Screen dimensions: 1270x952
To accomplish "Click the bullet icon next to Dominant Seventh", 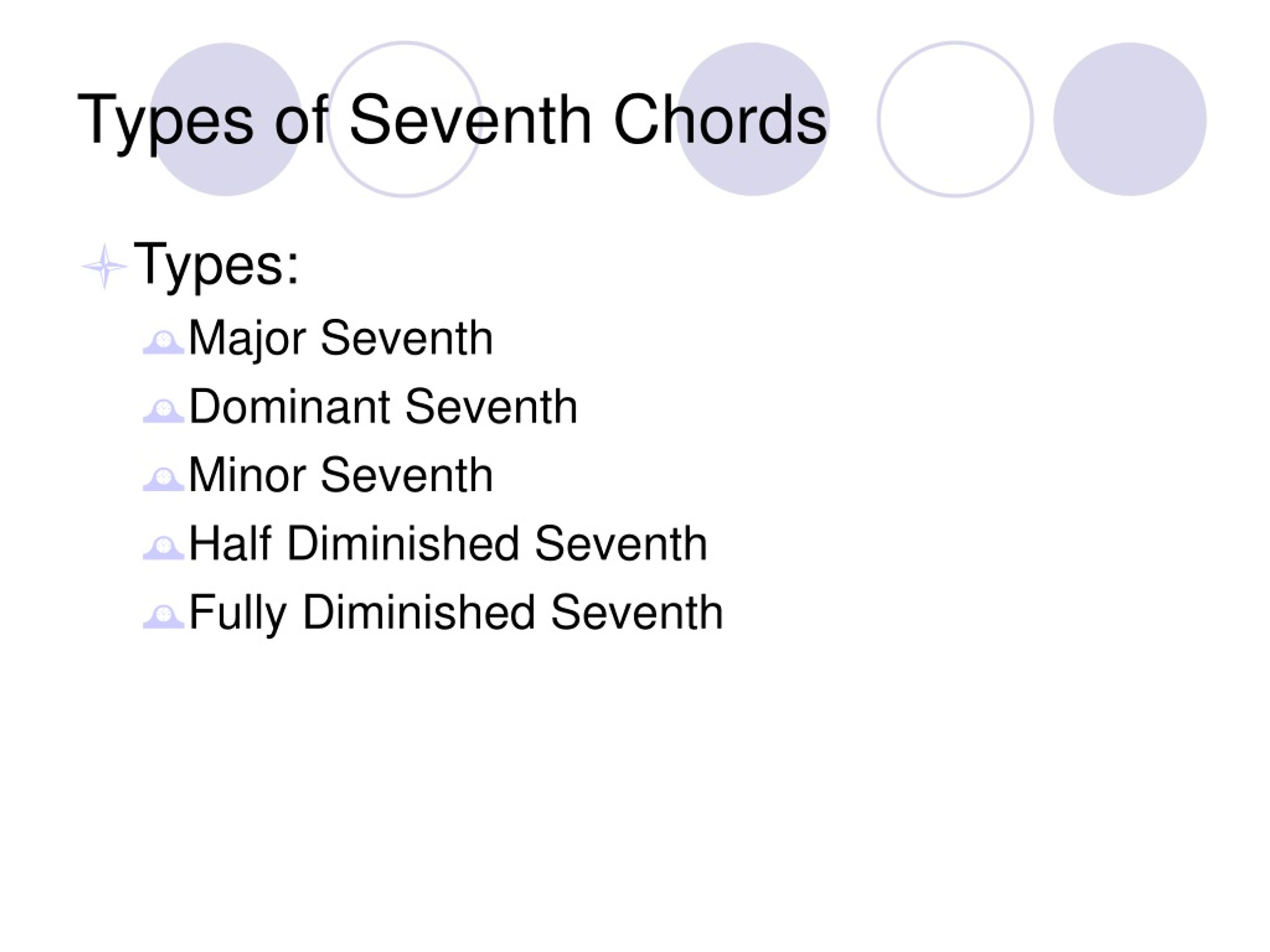I will click(x=163, y=411).
